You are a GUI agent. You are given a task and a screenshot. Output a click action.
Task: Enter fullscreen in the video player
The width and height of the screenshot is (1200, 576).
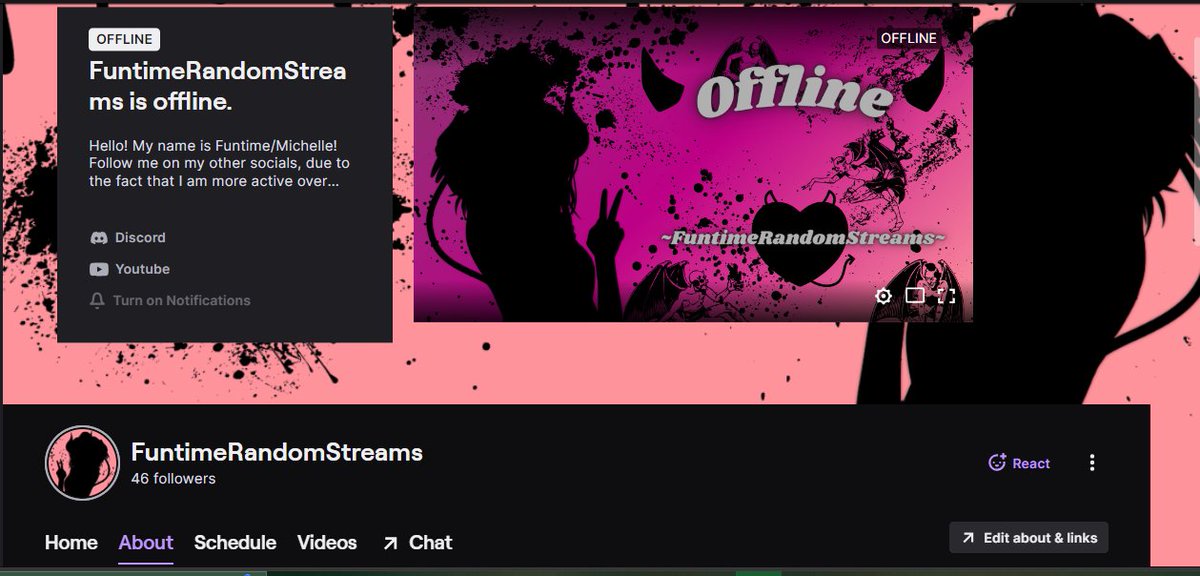click(x=946, y=295)
